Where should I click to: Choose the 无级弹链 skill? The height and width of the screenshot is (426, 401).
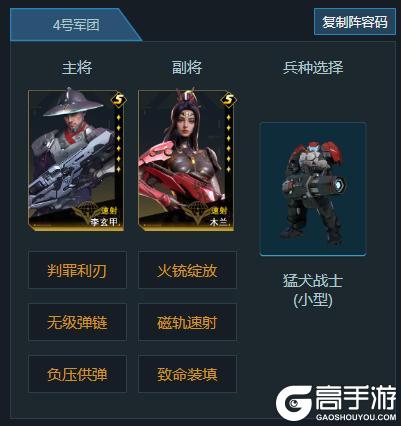(77, 322)
